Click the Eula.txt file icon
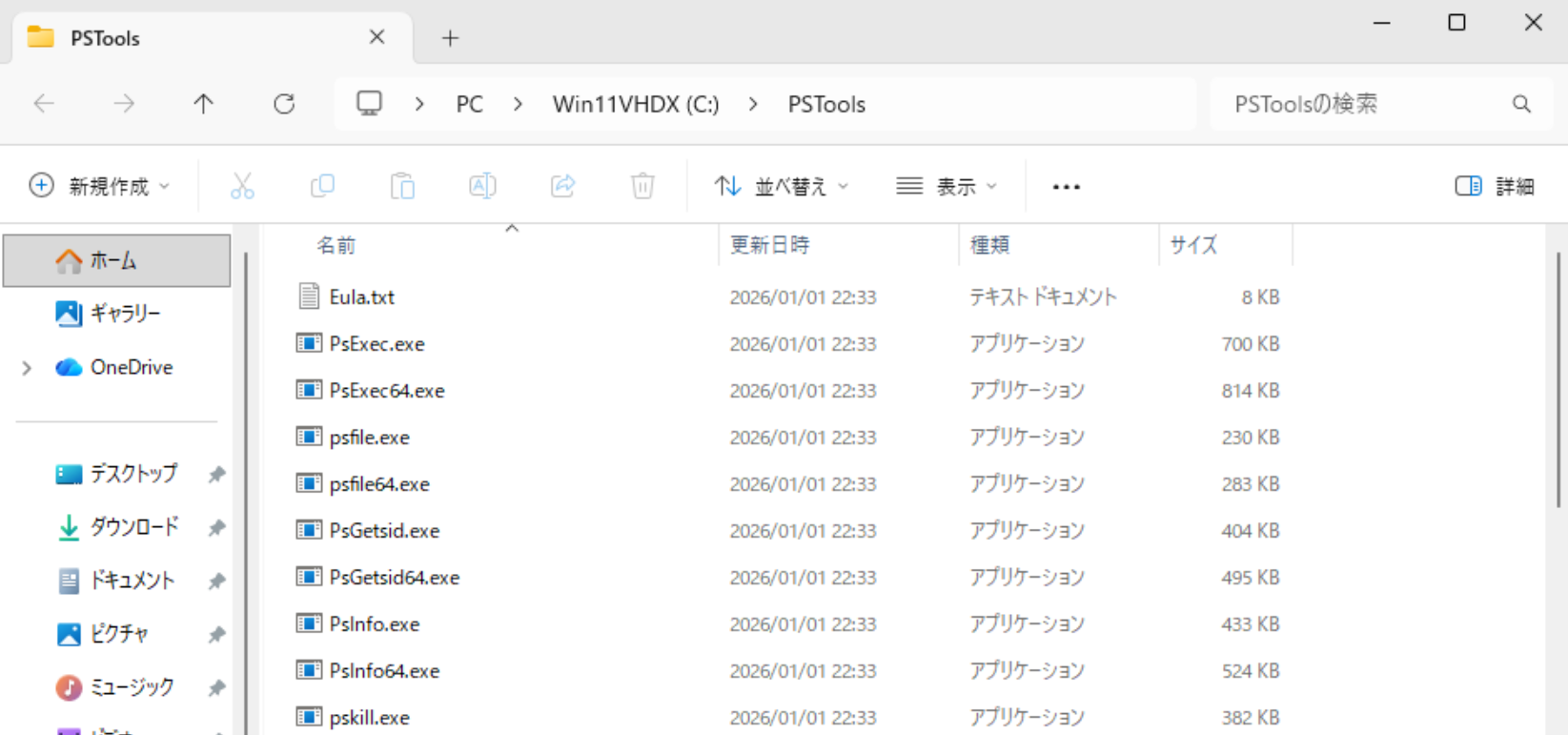Screen dimensions: 1568x735 click(x=308, y=296)
